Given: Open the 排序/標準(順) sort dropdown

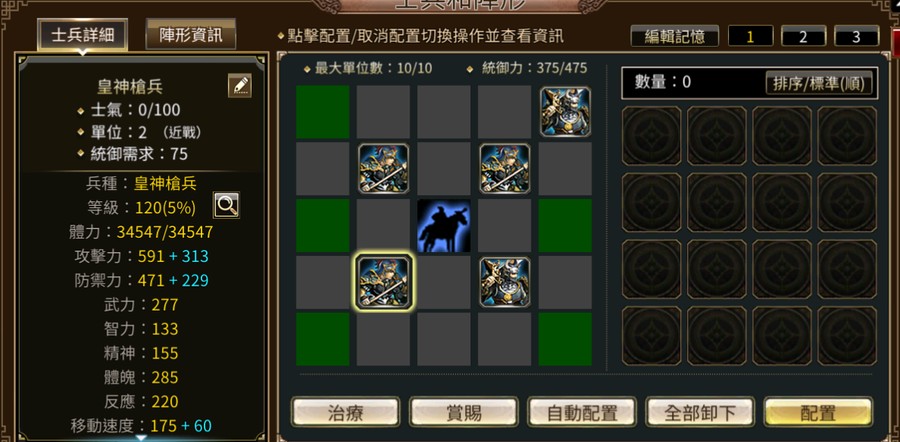Looking at the screenshot, I should pyautogui.click(x=819, y=83).
